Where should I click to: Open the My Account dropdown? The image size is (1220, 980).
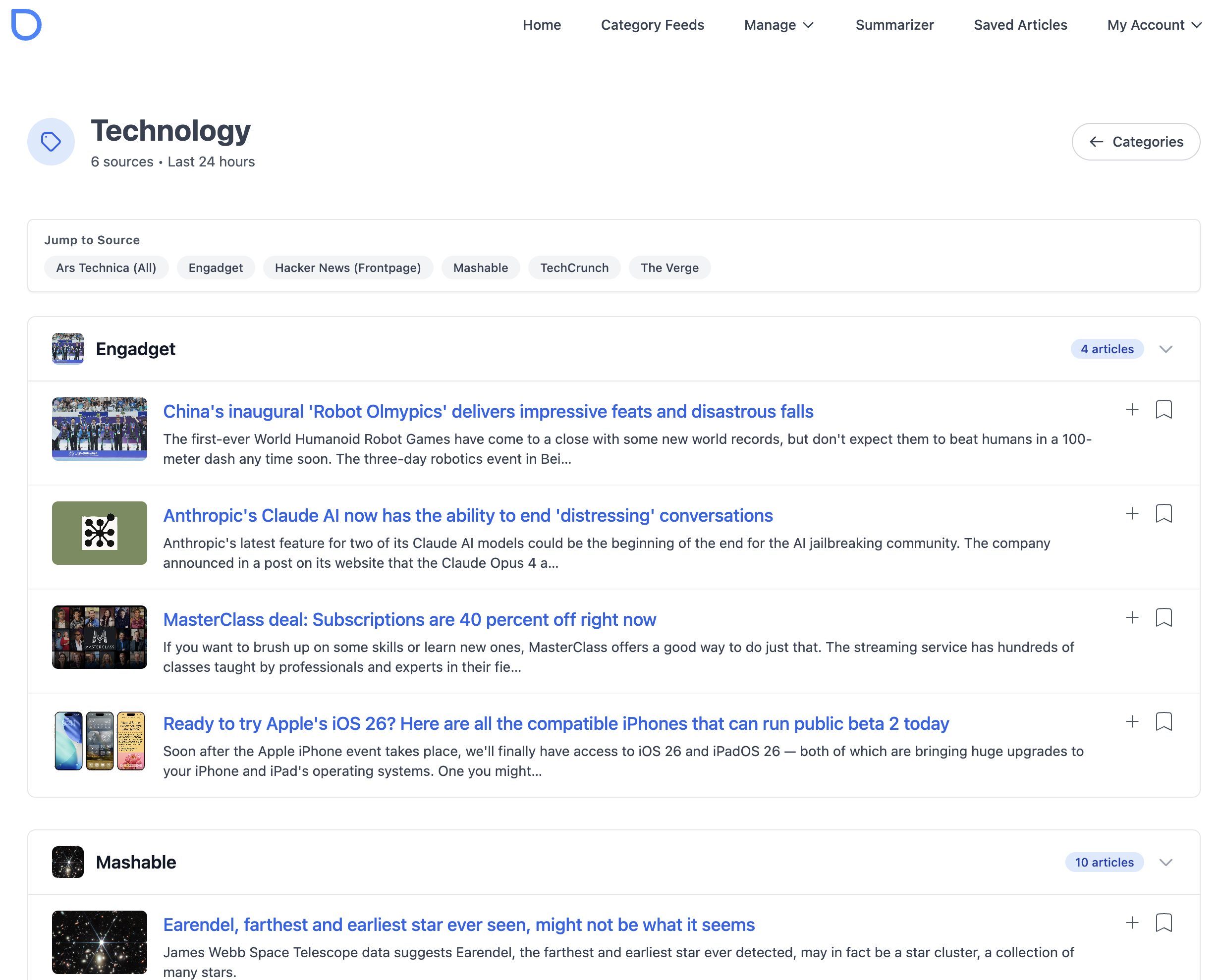[x=1154, y=25]
